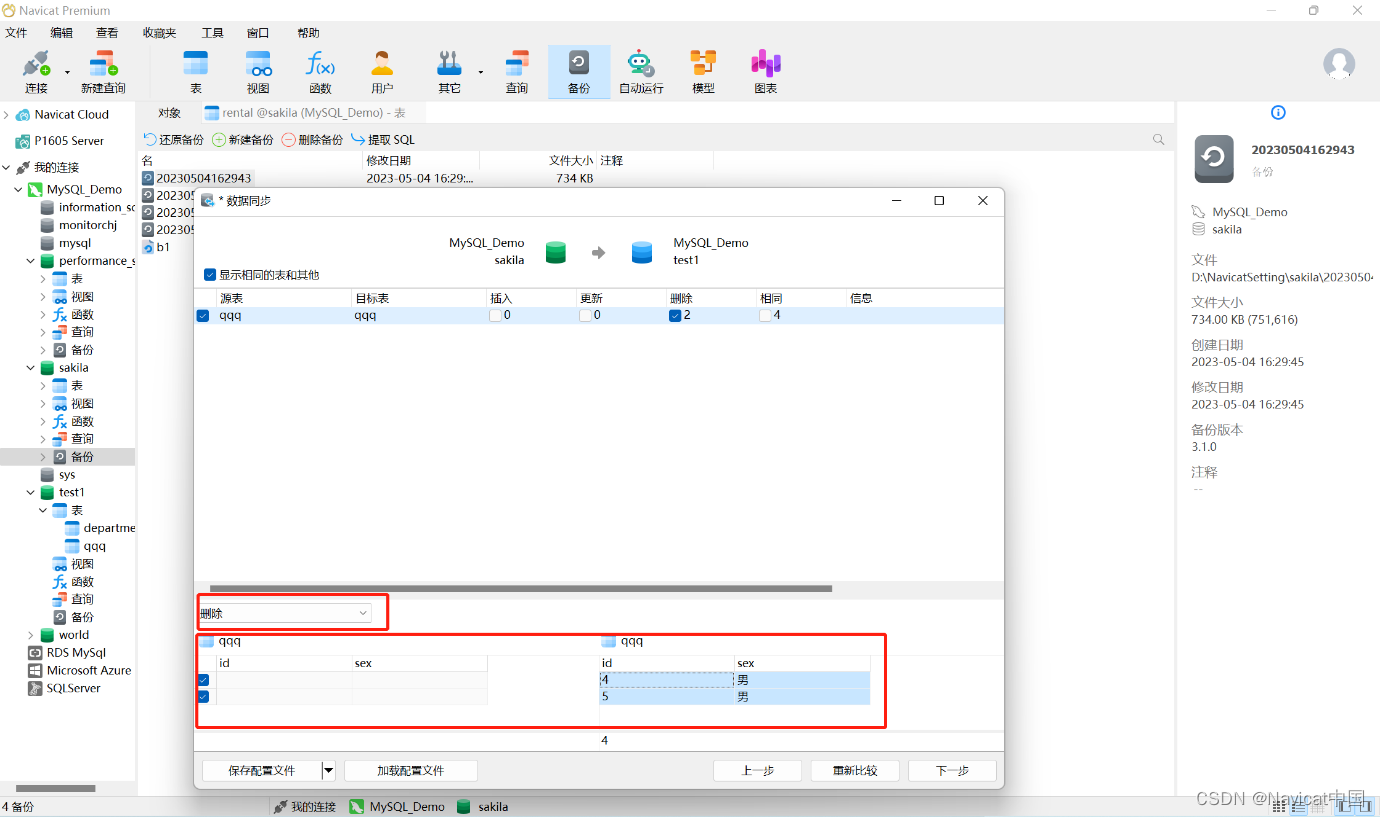Click the sidebar horizontal scrollbar
Image resolution: width=1380 pixels, height=817 pixels.
pos(55,788)
